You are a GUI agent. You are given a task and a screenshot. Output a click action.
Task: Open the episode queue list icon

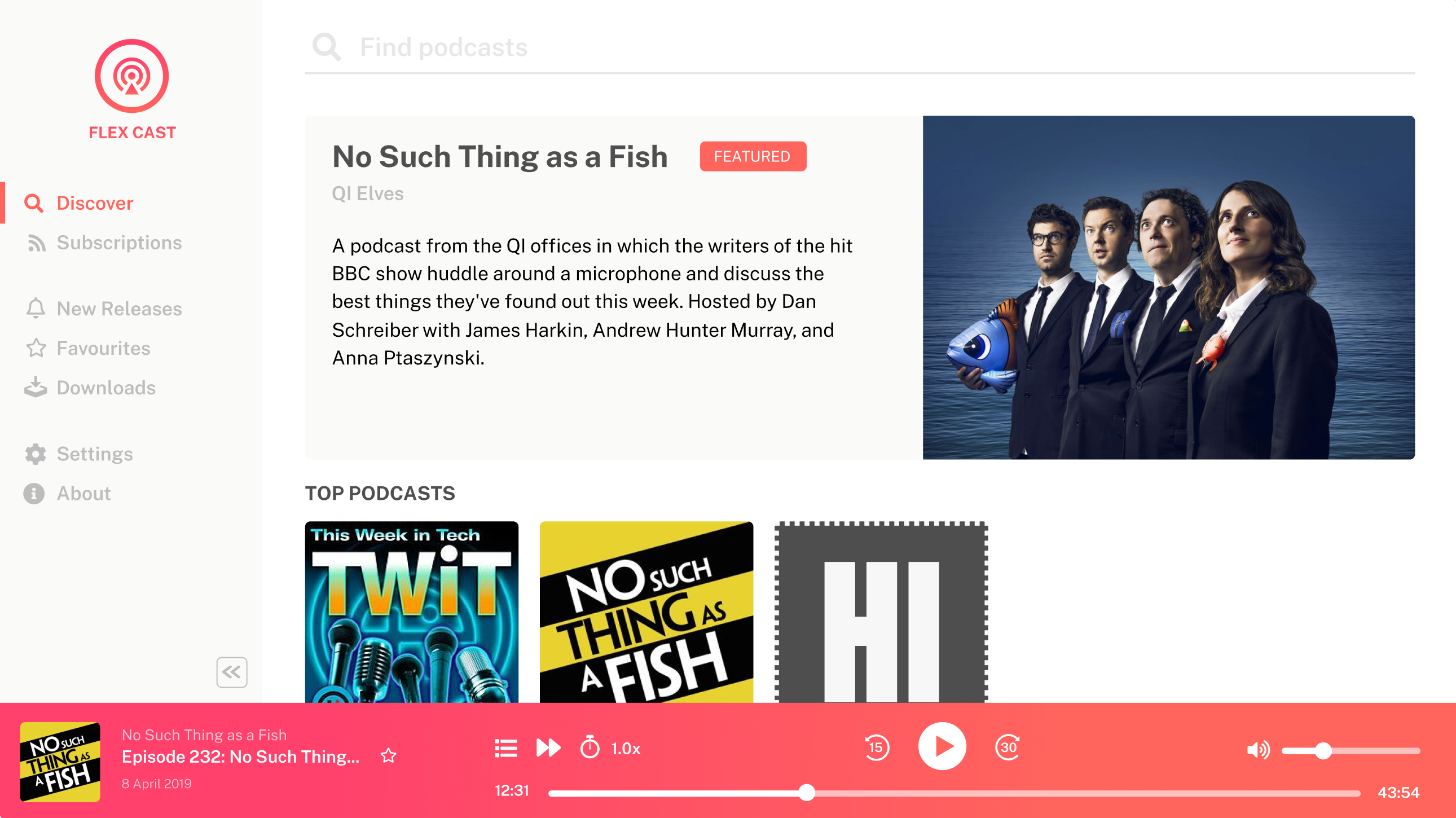point(506,748)
